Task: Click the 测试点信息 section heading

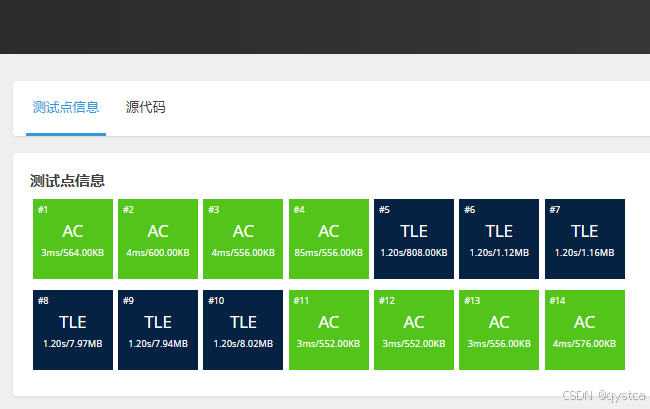Action: point(67,181)
